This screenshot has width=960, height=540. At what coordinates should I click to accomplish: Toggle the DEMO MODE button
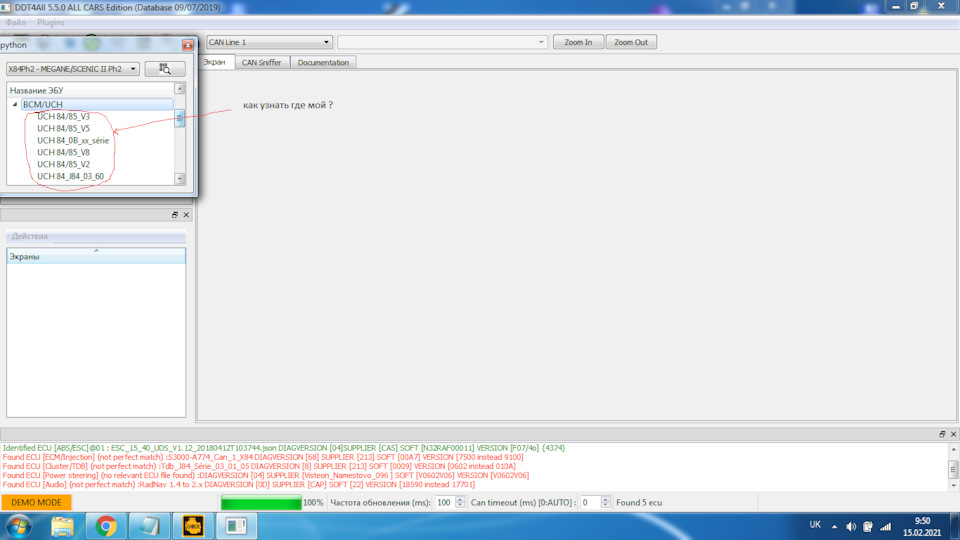point(36,502)
